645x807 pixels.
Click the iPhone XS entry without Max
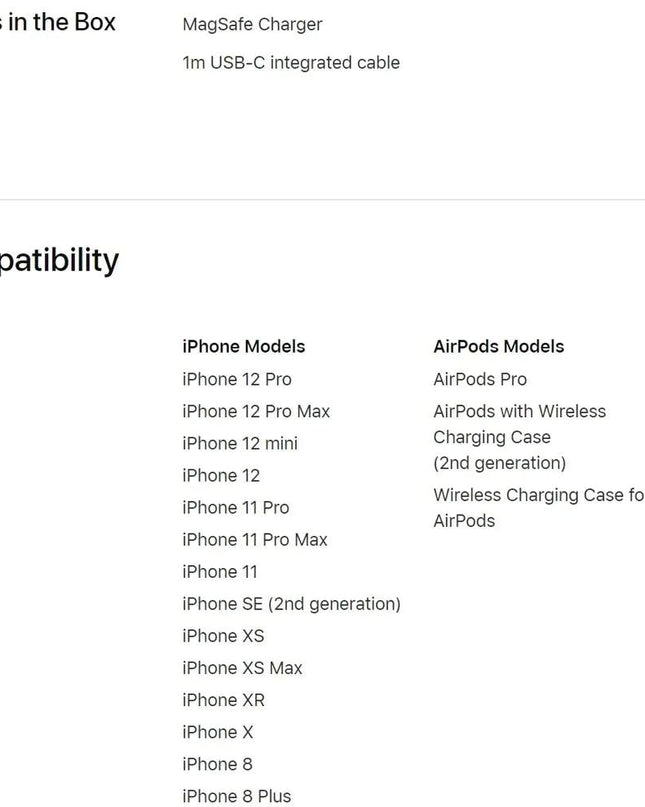coord(223,636)
